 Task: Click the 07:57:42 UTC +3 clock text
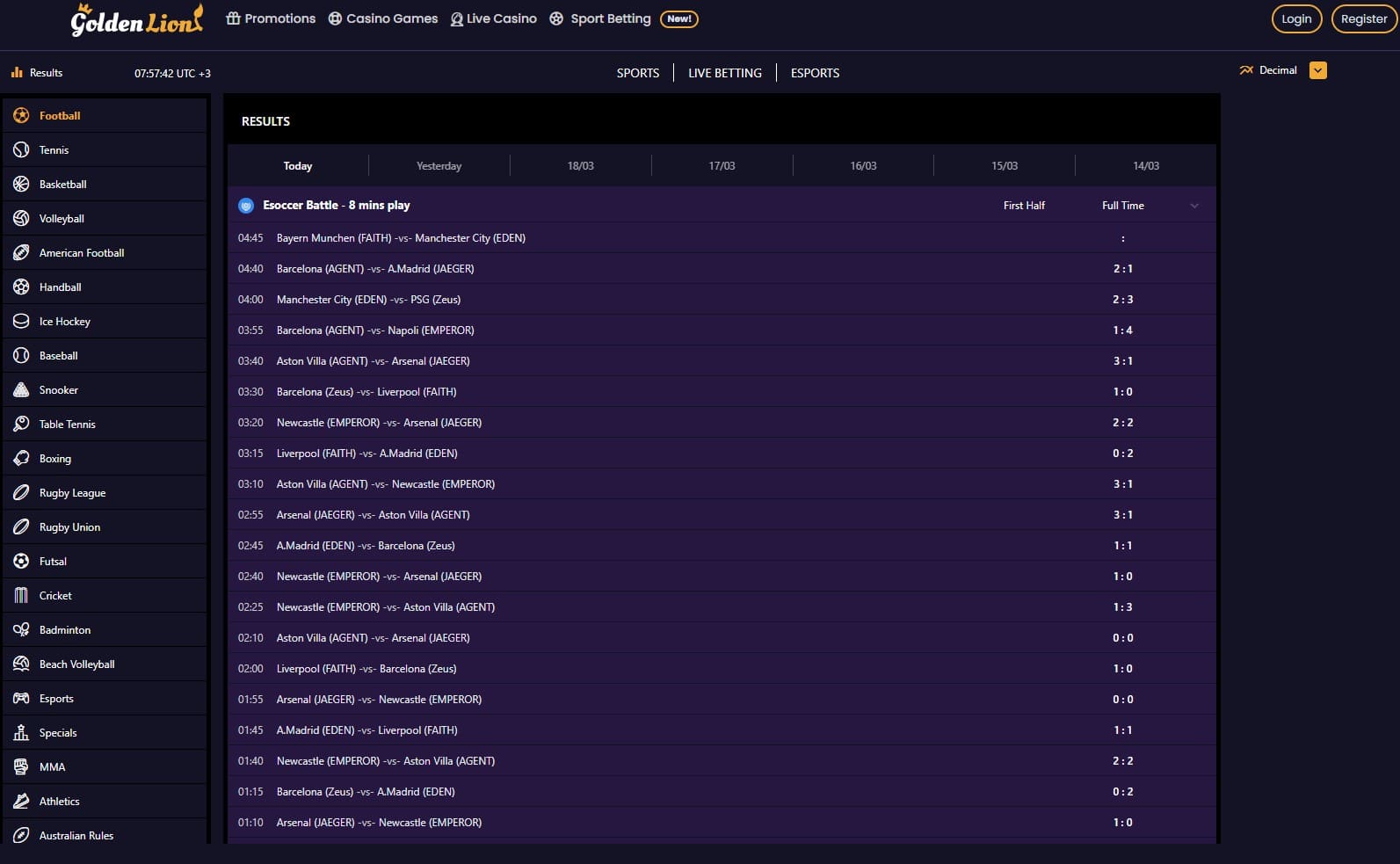(x=172, y=74)
